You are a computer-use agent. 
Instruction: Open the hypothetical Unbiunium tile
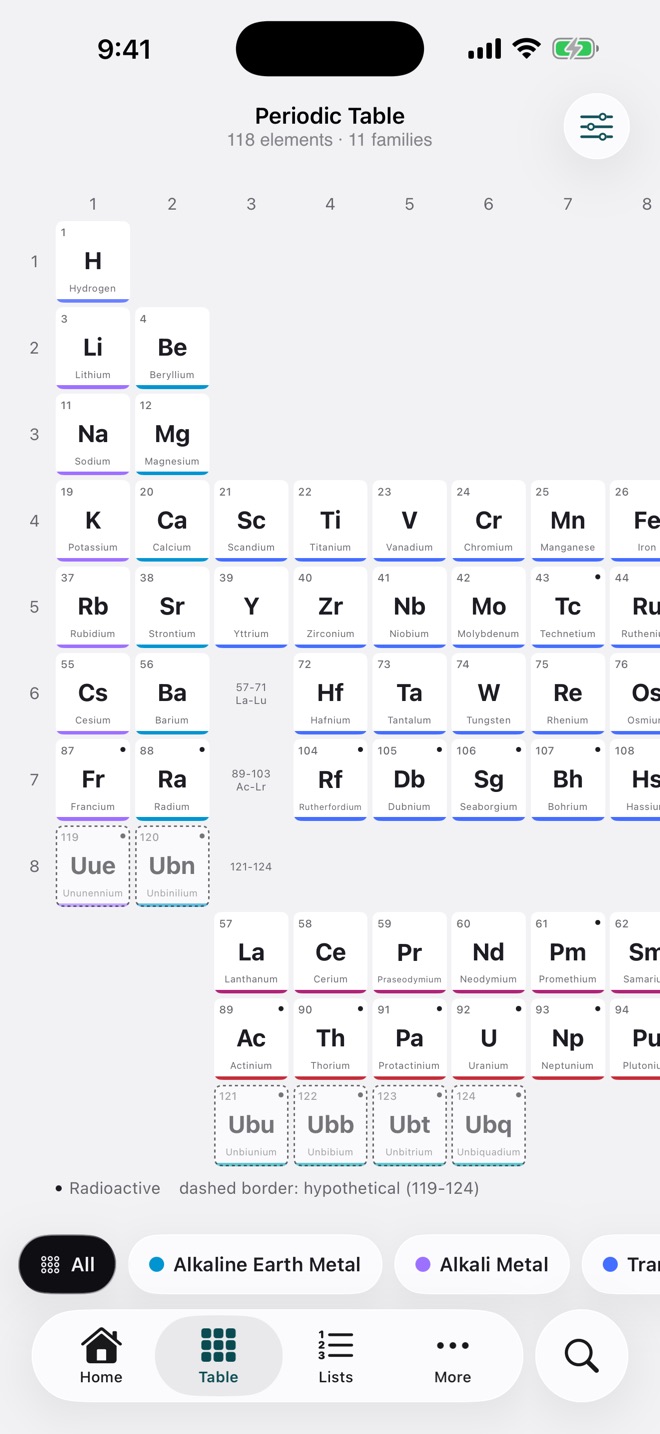click(x=251, y=1125)
